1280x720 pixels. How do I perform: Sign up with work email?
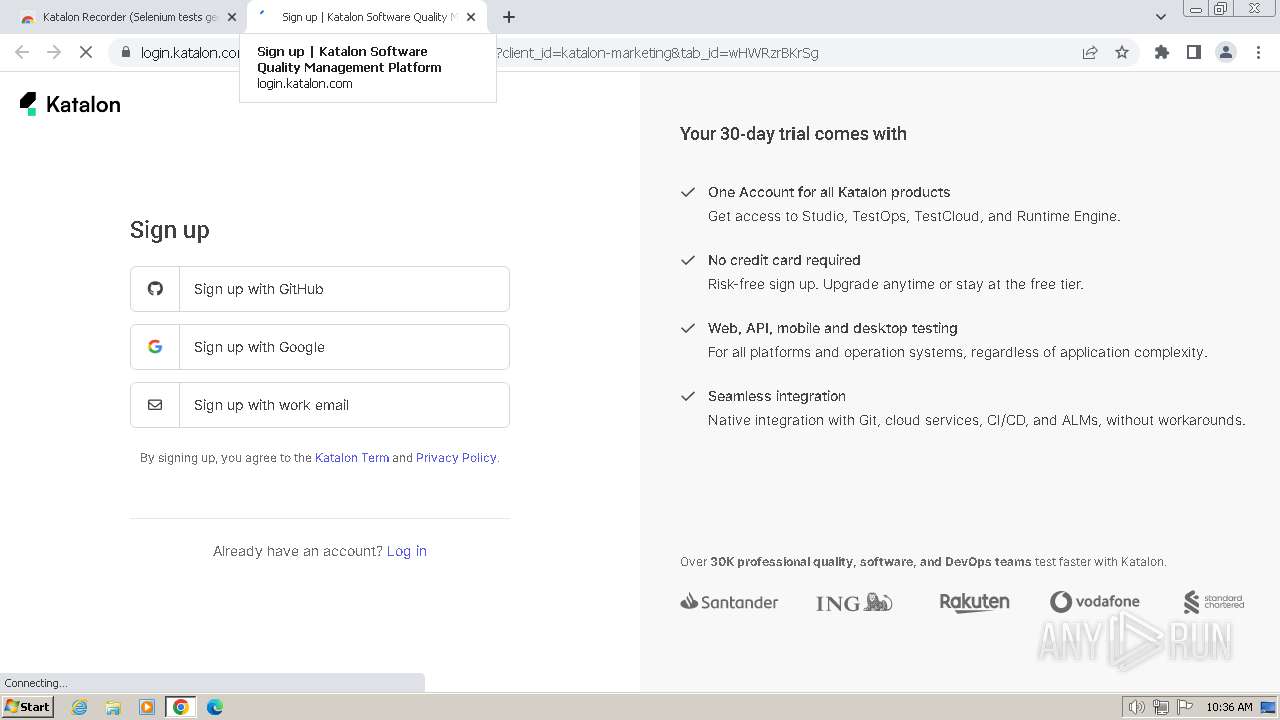[320, 405]
